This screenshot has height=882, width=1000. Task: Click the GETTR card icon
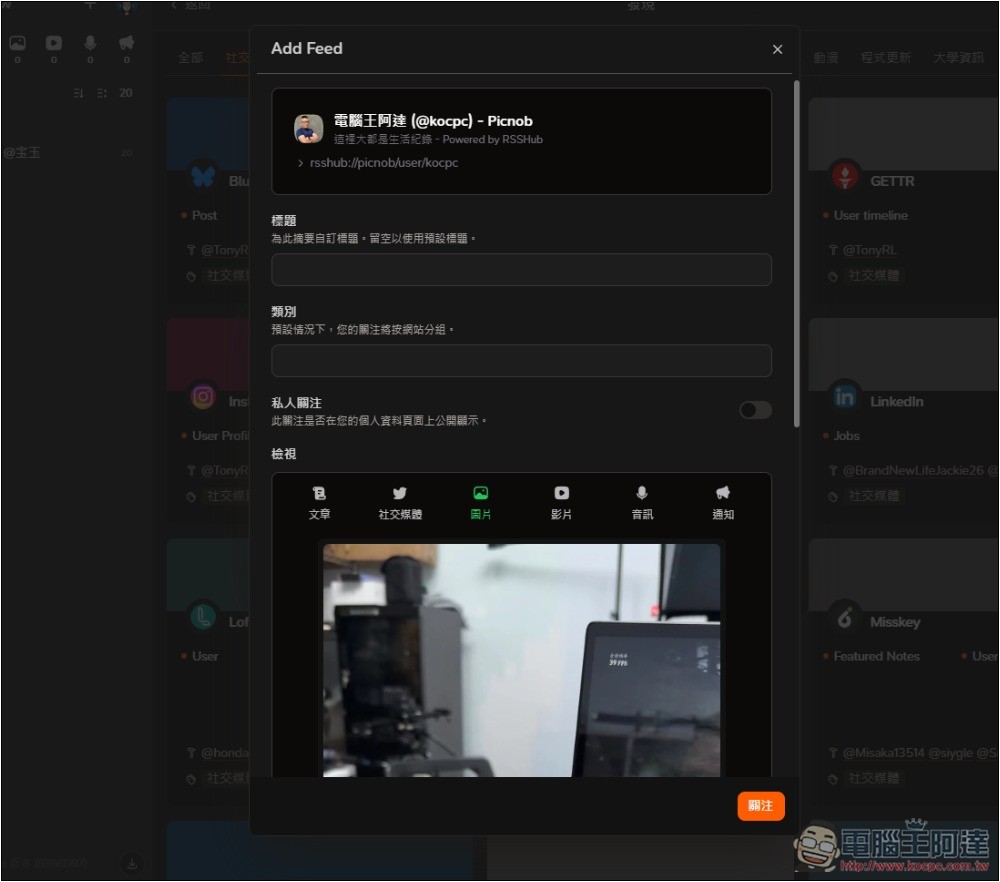[845, 175]
